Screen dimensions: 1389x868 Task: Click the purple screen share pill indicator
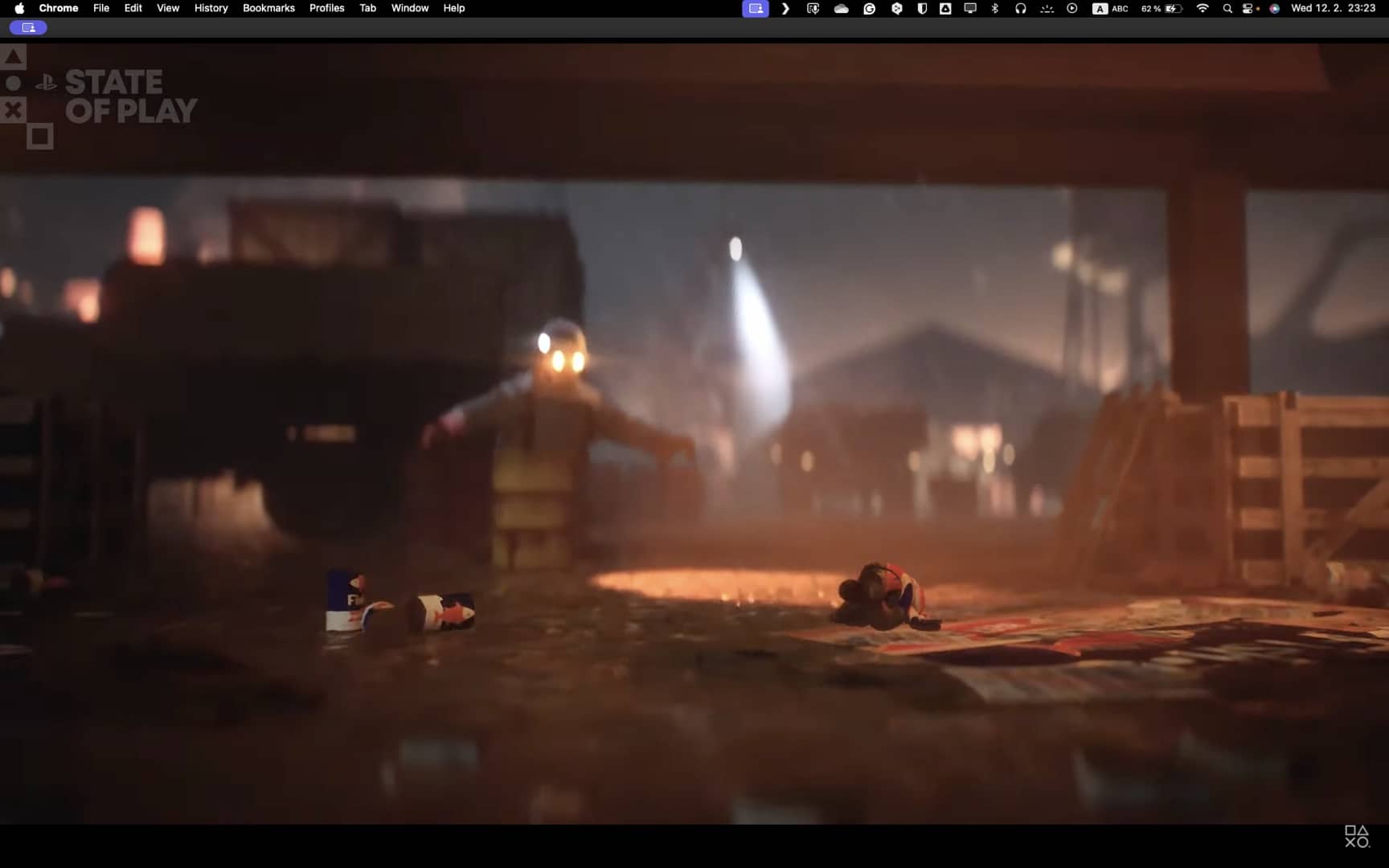coord(28,27)
